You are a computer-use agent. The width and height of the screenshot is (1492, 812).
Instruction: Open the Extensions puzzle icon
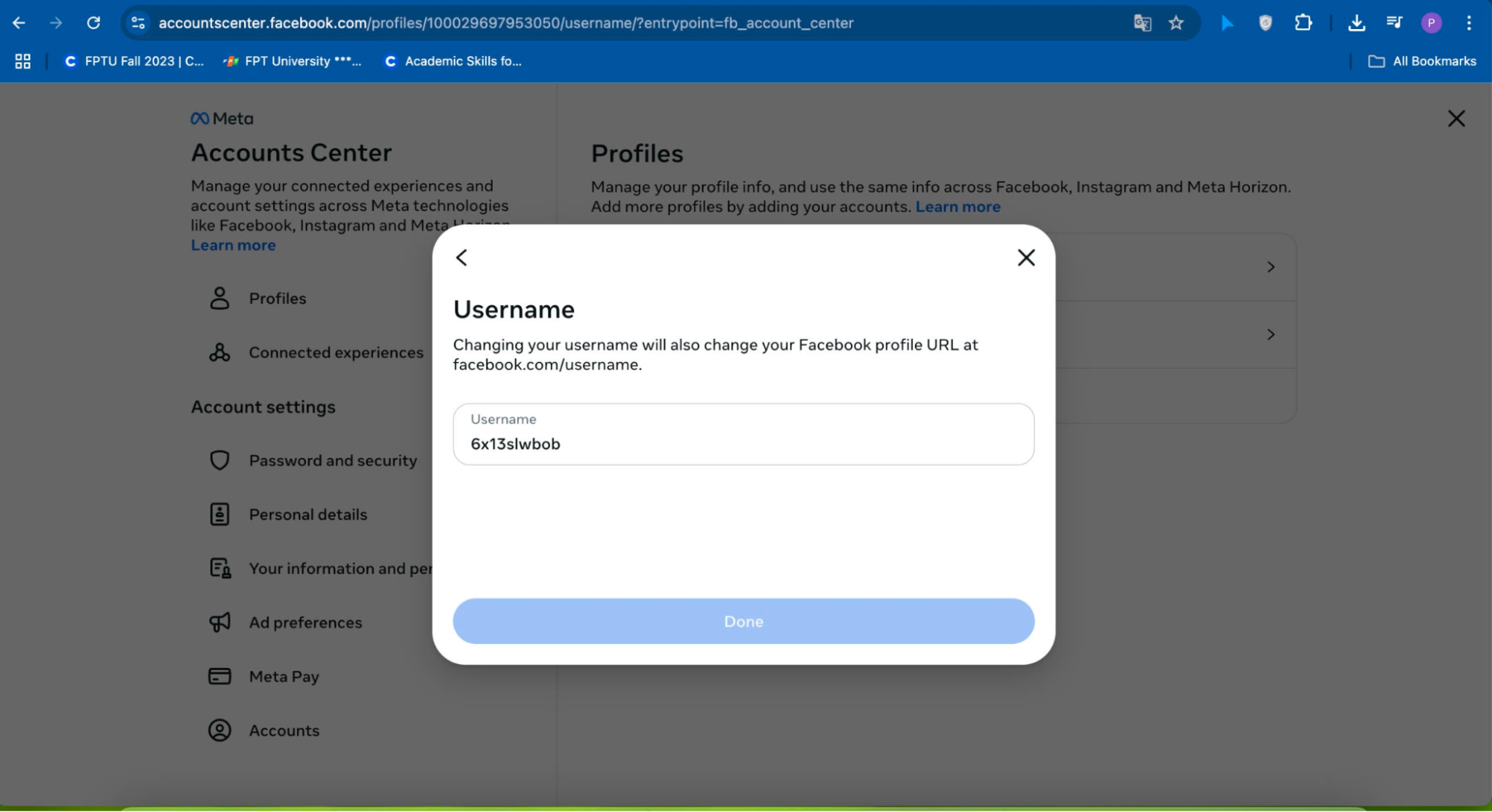click(x=1303, y=22)
